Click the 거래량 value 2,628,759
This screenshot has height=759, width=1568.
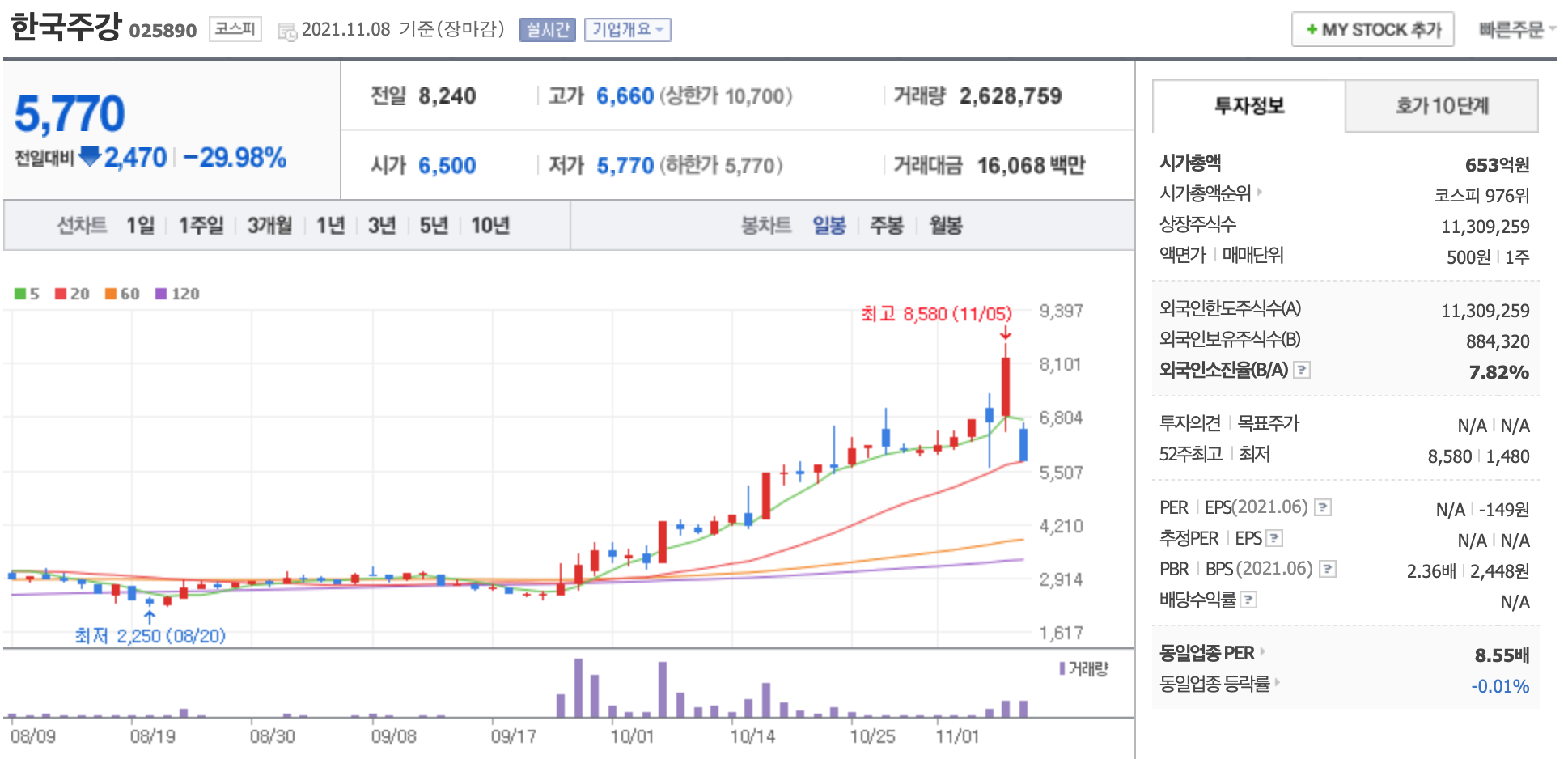(1011, 96)
